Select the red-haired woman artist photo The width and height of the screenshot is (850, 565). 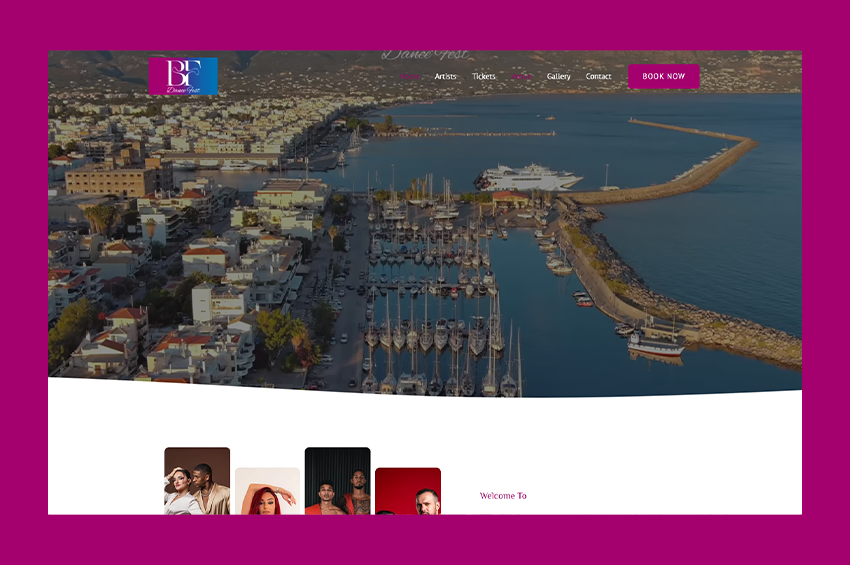point(267,492)
